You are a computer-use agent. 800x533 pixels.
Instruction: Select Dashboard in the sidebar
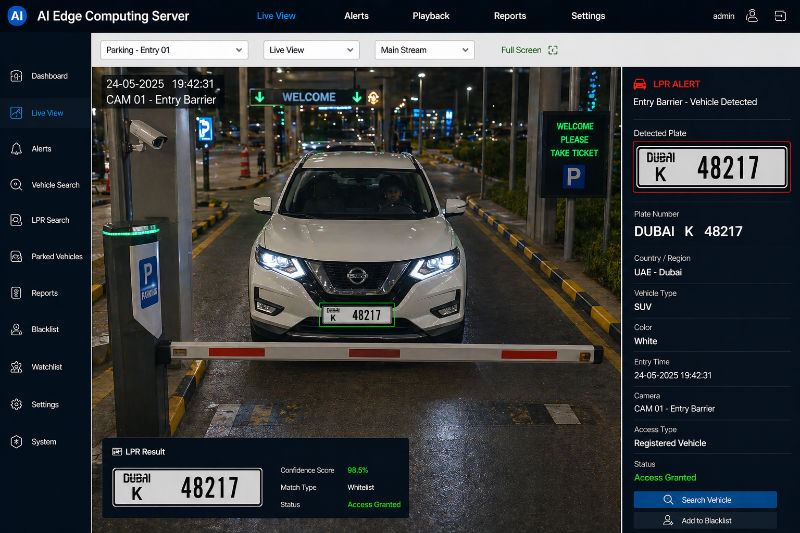tap(45, 76)
